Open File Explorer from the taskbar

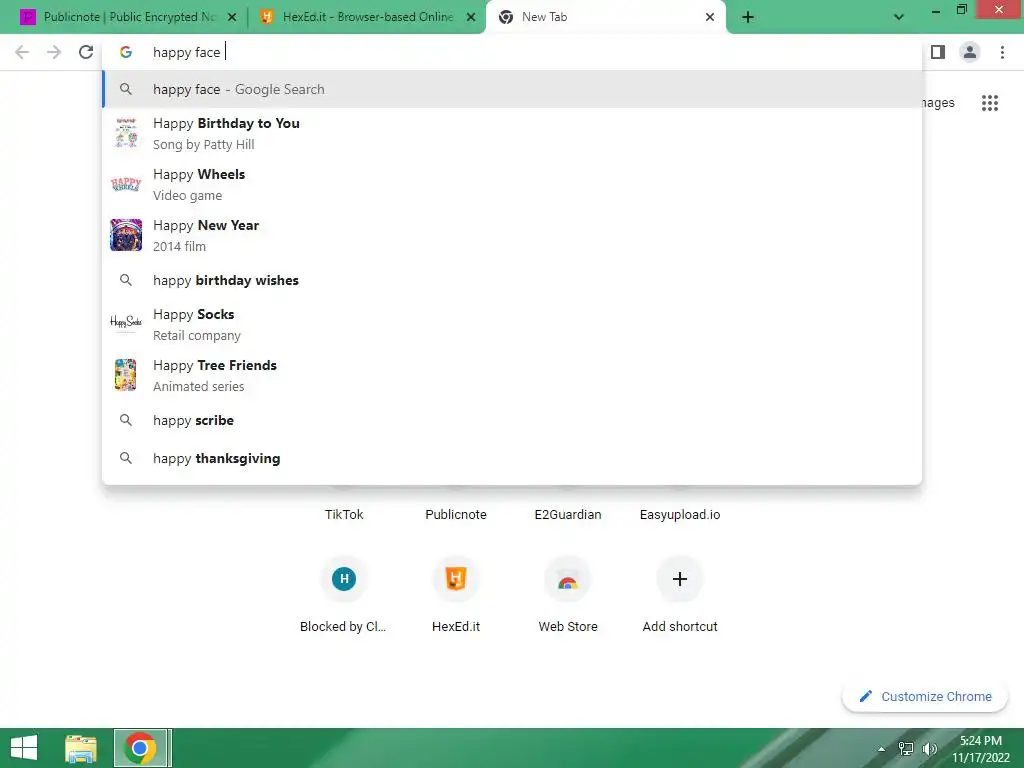81,748
